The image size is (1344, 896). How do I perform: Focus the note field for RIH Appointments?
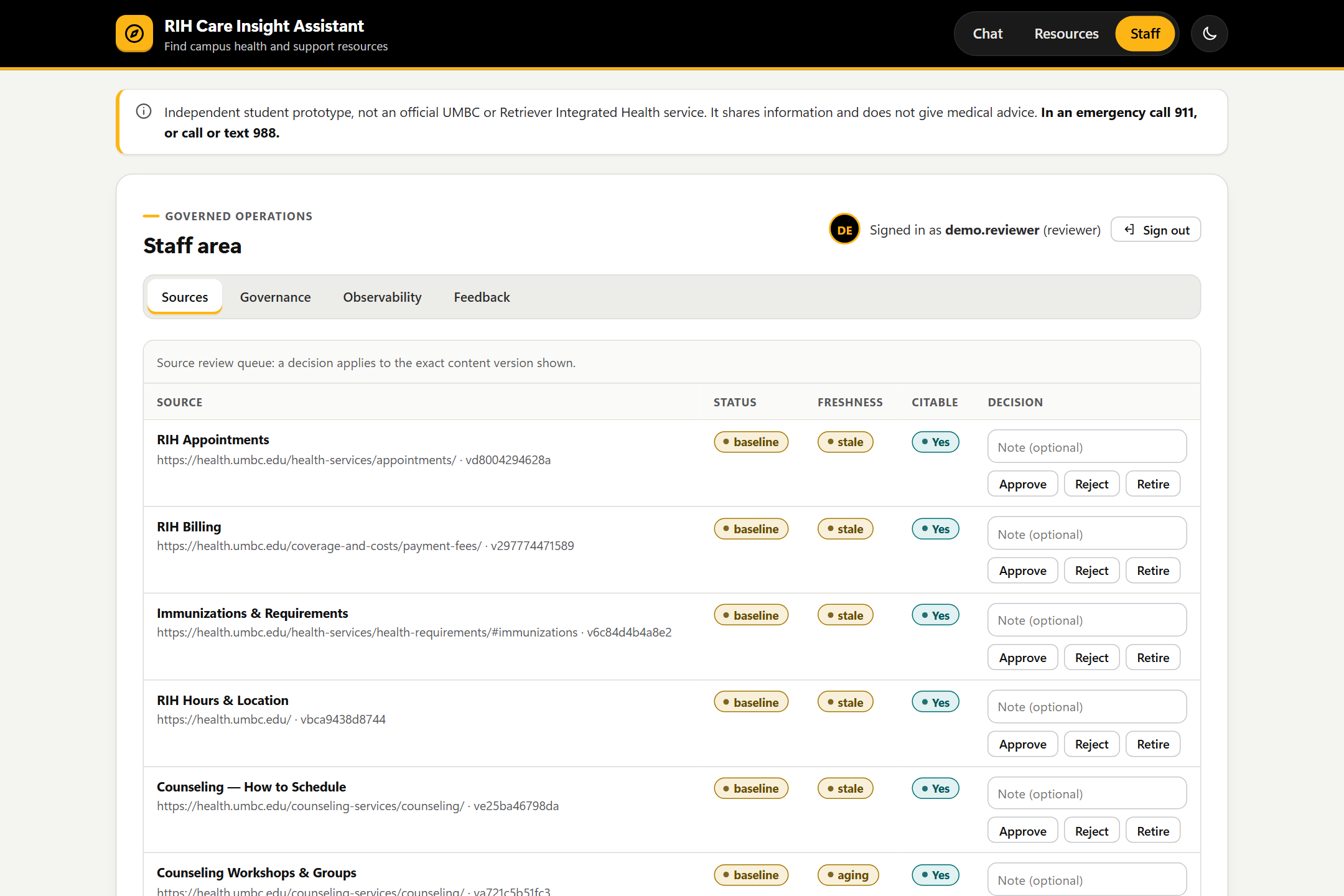coord(1087,447)
